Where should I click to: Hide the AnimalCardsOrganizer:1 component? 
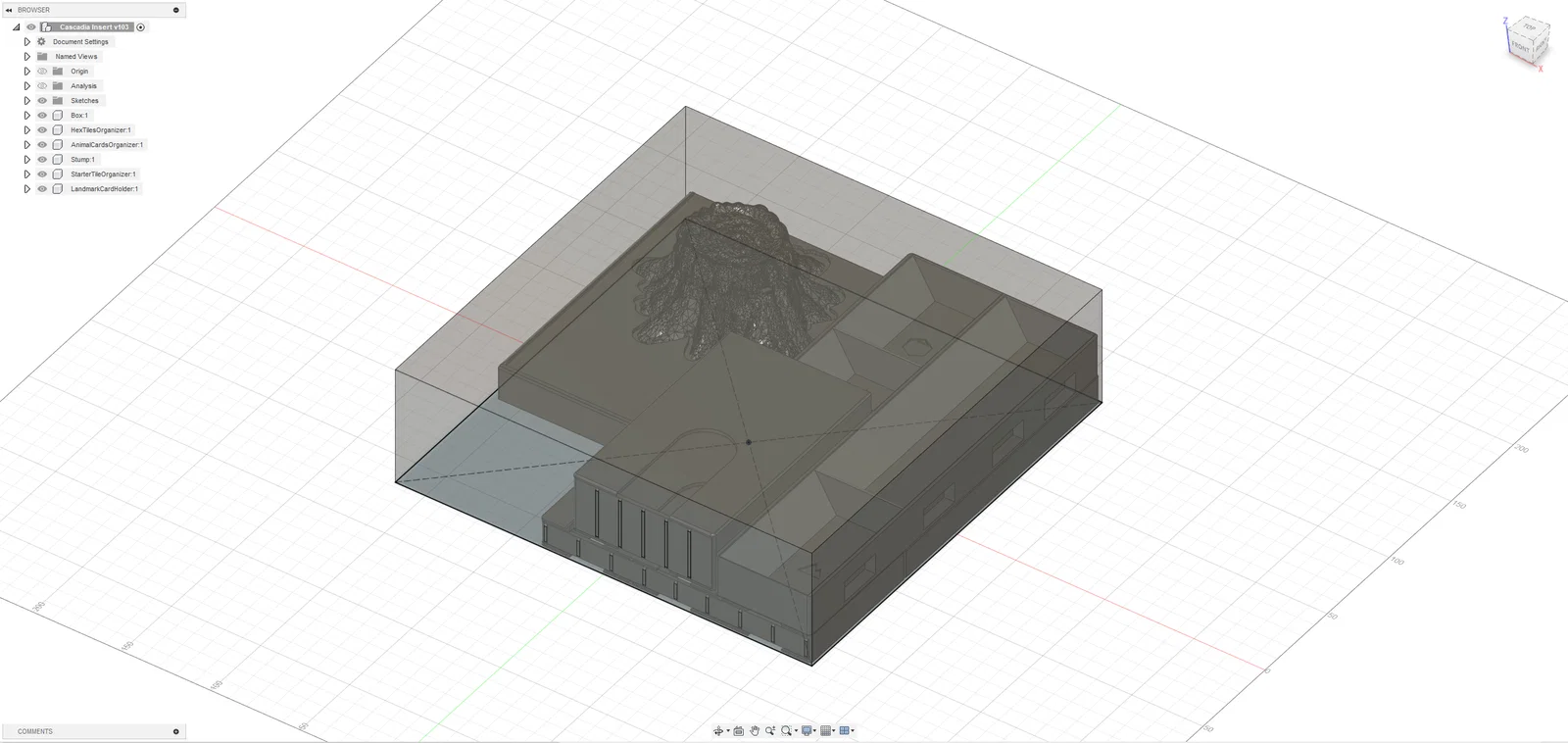[42, 145]
